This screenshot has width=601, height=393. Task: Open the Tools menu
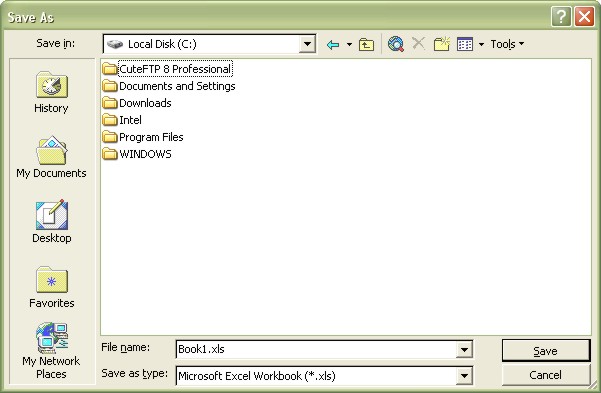(507, 44)
